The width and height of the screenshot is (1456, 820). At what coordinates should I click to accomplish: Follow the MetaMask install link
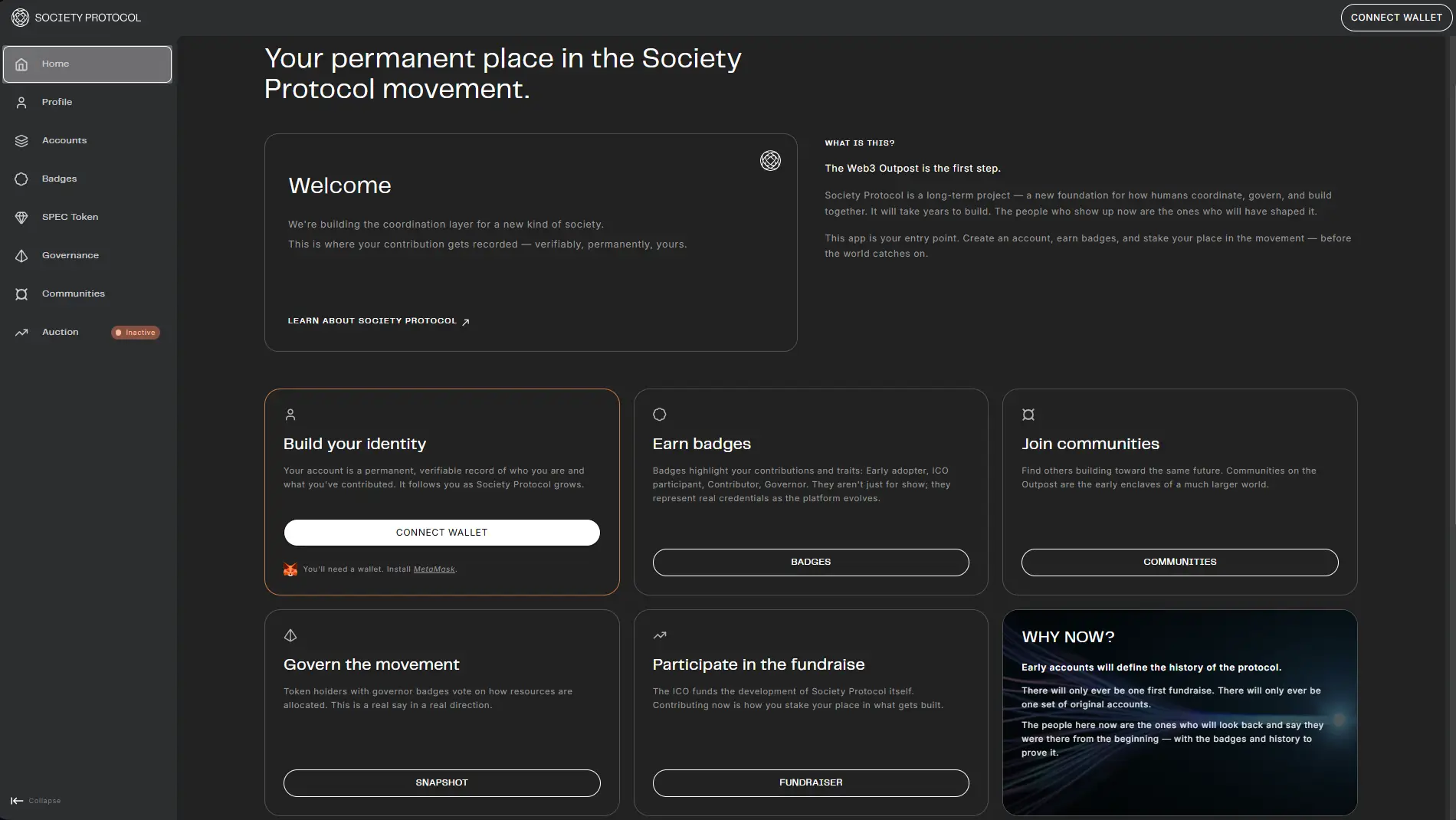tap(434, 569)
